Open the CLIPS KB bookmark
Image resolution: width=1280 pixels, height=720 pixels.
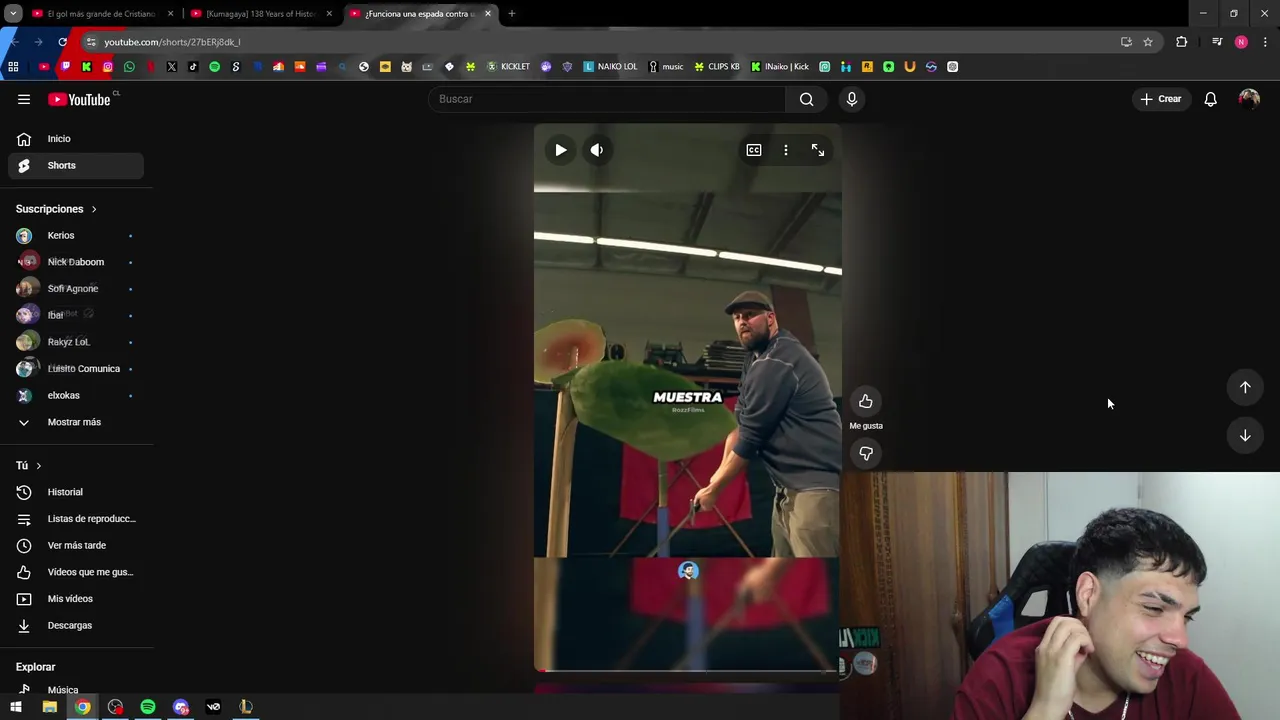point(717,67)
